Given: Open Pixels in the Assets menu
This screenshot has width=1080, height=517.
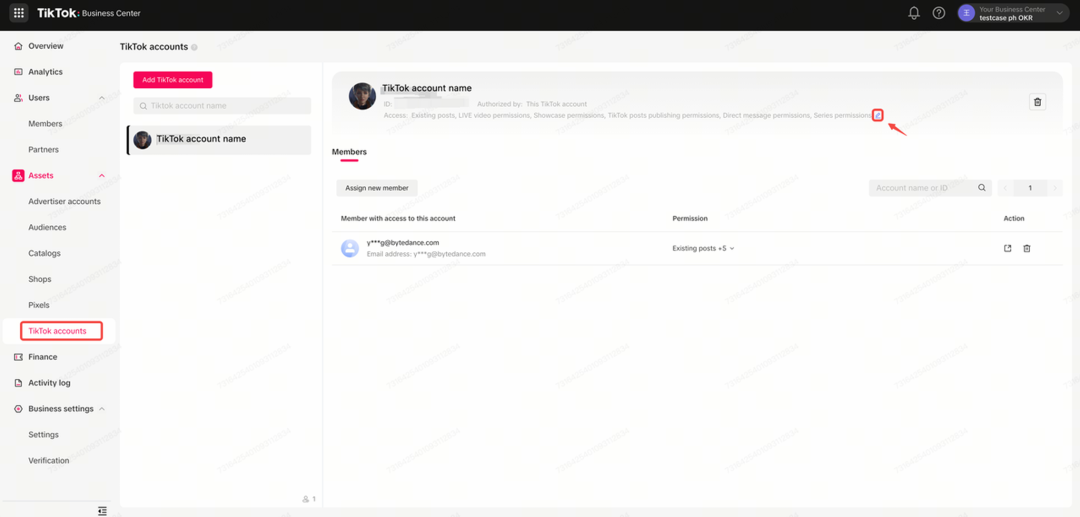Looking at the screenshot, I should tap(39, 305).
